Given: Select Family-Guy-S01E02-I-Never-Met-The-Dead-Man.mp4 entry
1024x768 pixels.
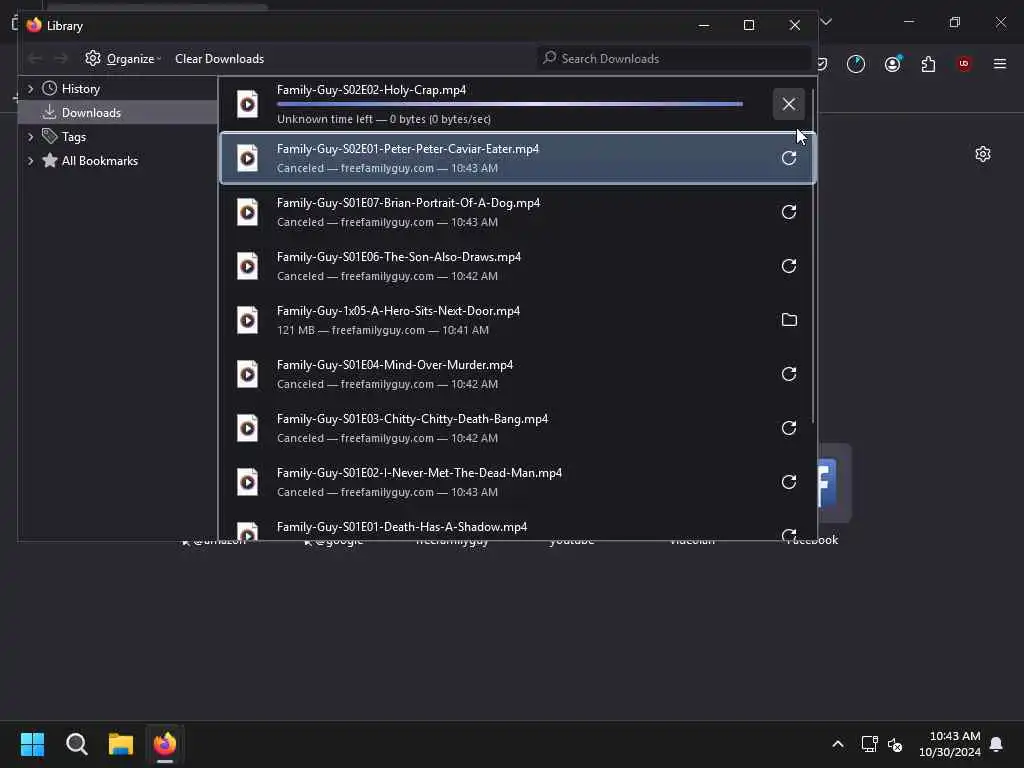Looking at the screenshot, I should tap(517, 482).
